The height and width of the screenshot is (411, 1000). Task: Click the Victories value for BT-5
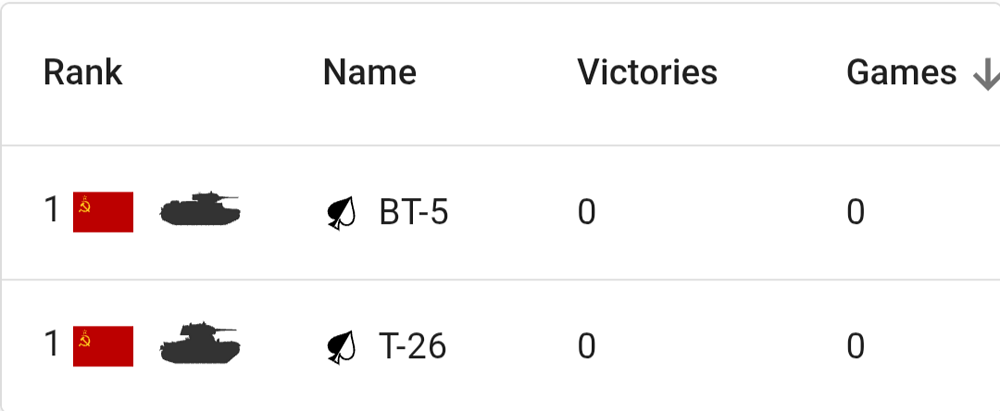coord(587,212)
